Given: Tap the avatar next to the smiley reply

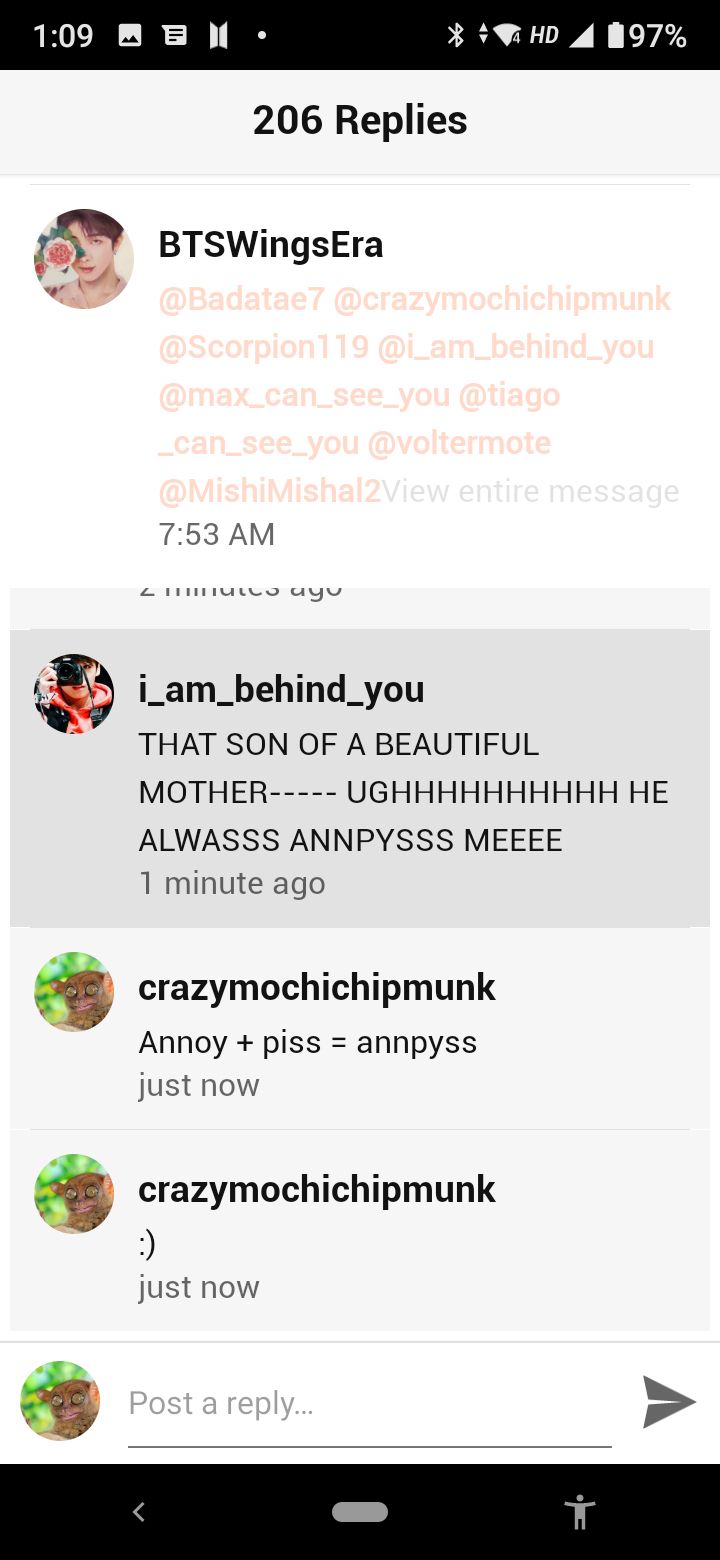Looking at the screenshot, I should click(x=74, y=1194).
